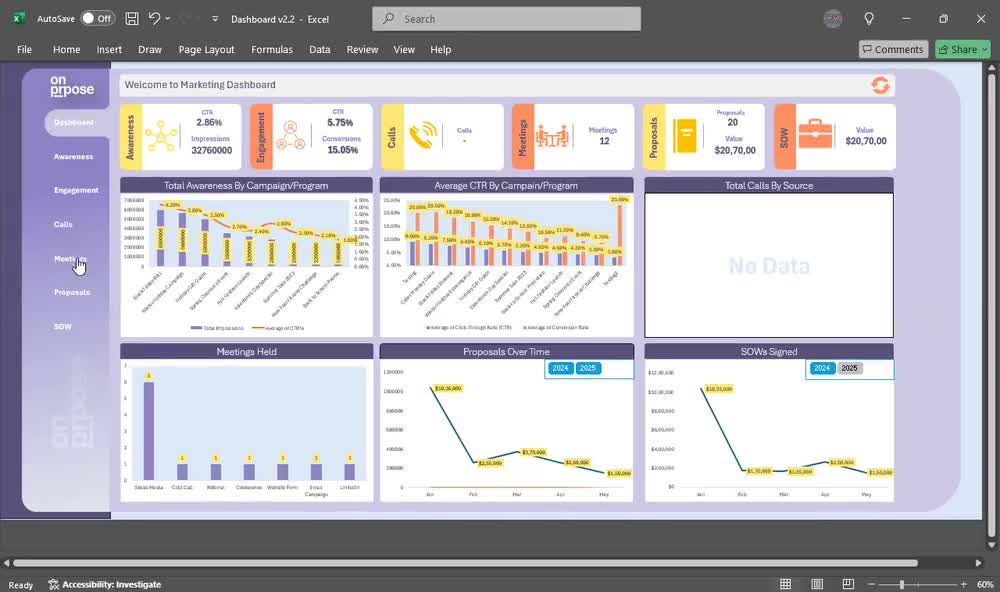Open the undo history dropdown arrow
This screenshot has width=1000, height=592.
click(x=168, y=19)
